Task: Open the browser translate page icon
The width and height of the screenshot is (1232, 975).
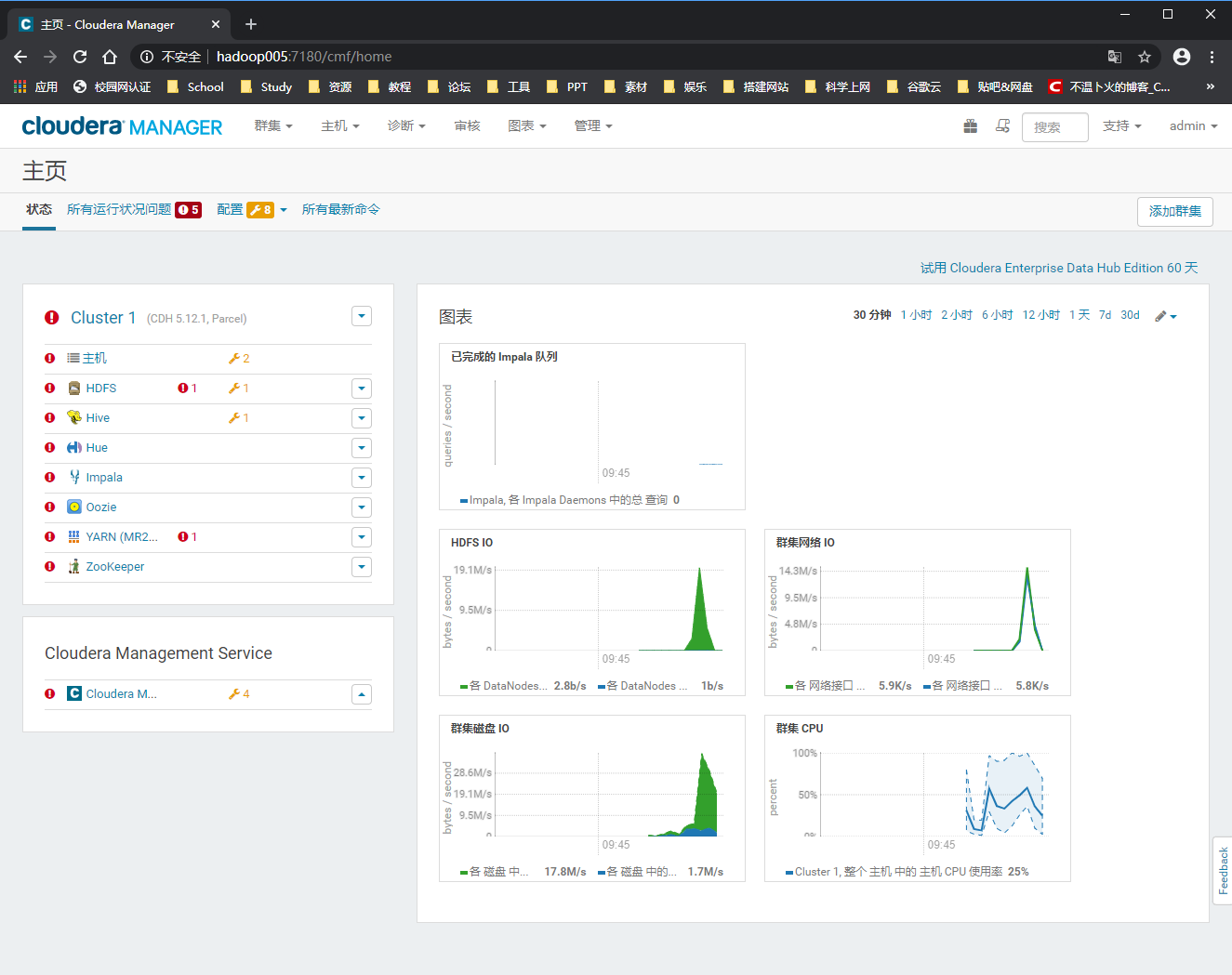Action: point(1115,57)
